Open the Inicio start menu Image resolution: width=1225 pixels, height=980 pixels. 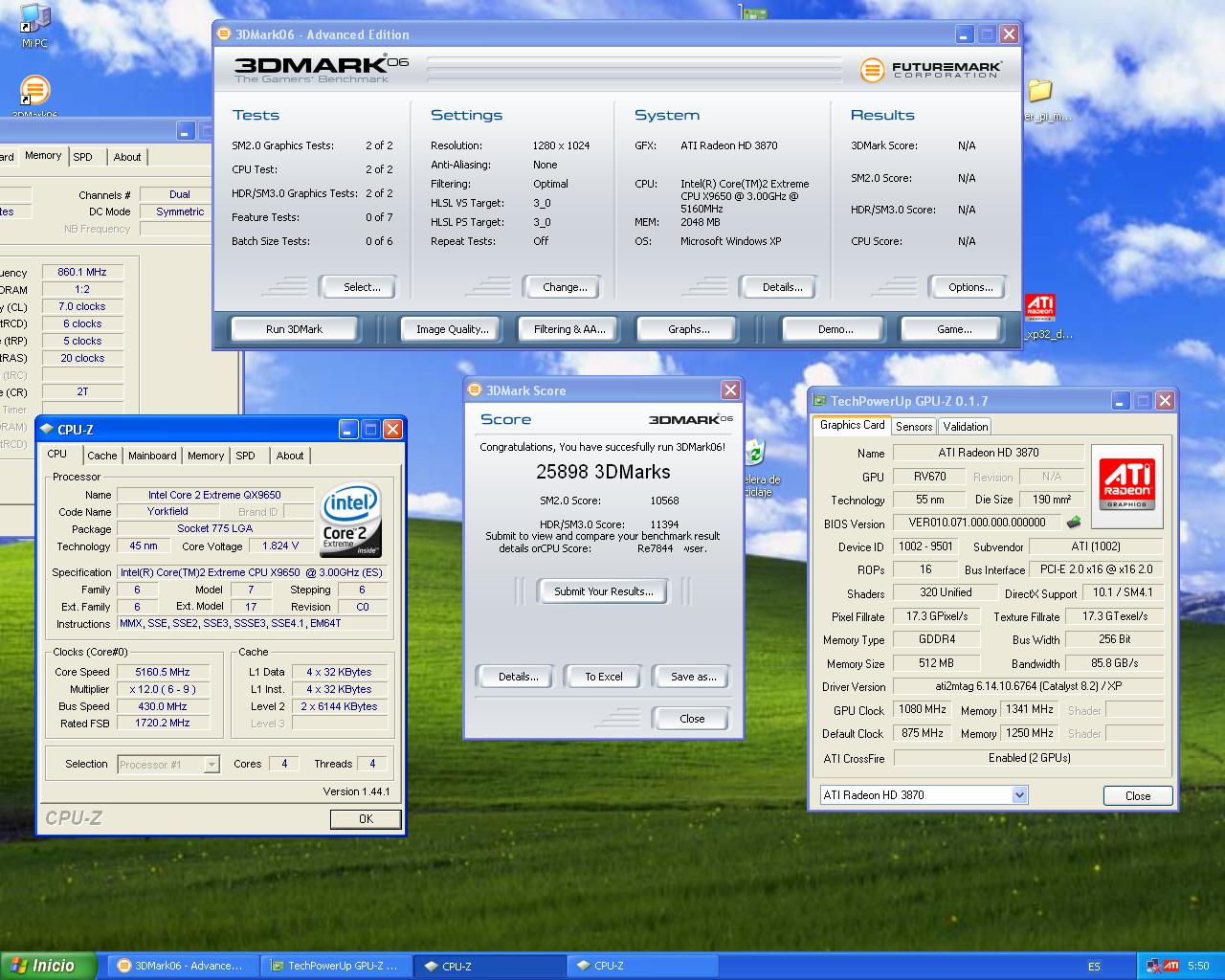(x=48, y=966)
